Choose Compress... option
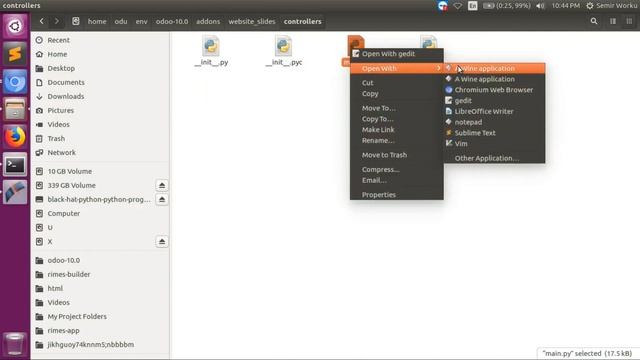The width and height of the screenshot is (640, 360). 397,169
